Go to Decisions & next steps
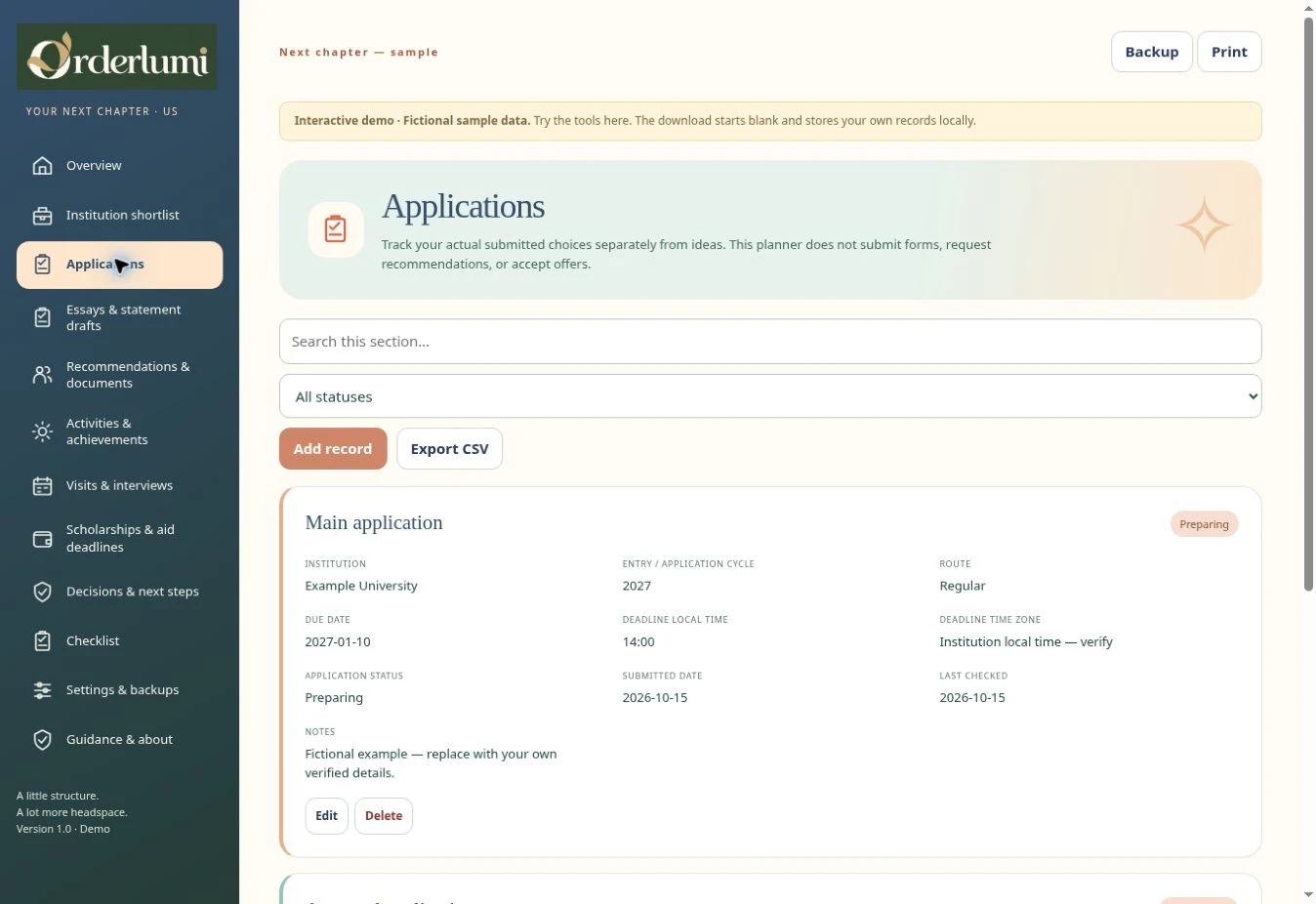Screen dimensions: 1316x904 (x=119, y=592)
